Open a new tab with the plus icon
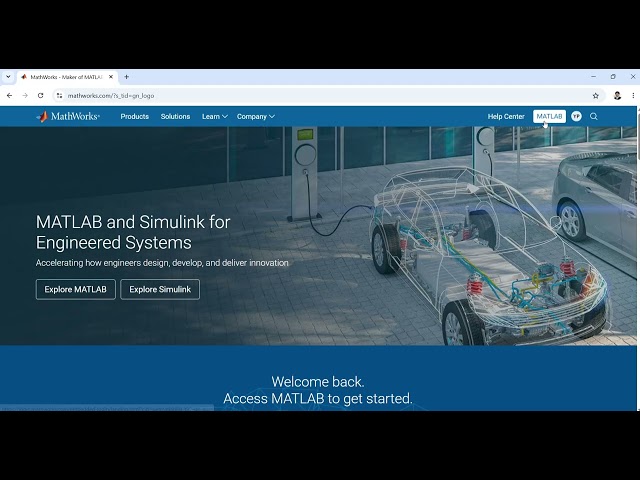The image size is (640, 480). click(x=127, y=77)
